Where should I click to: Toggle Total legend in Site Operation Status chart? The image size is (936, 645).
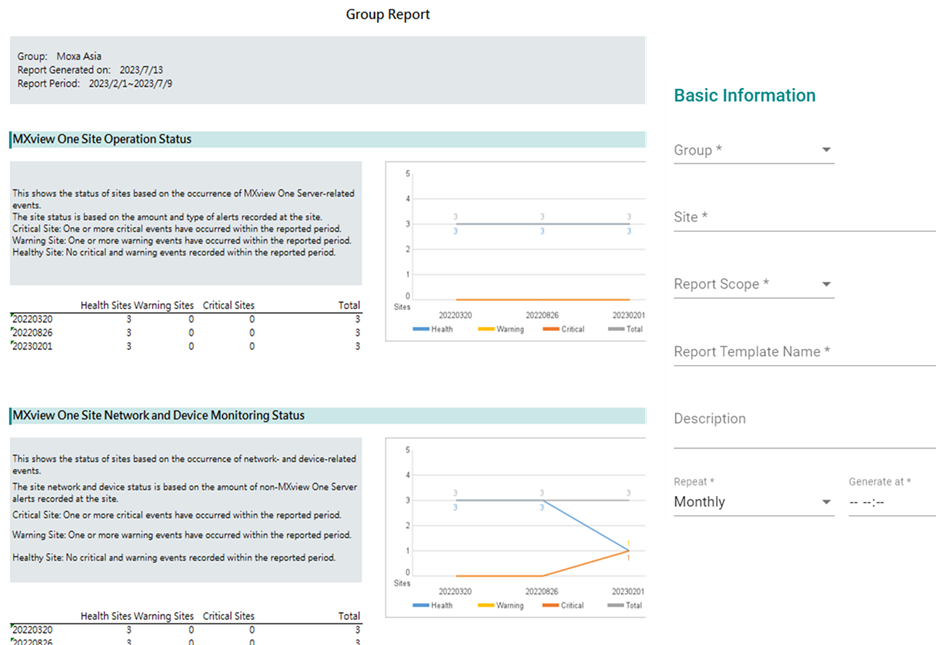[x=626, y=329]
